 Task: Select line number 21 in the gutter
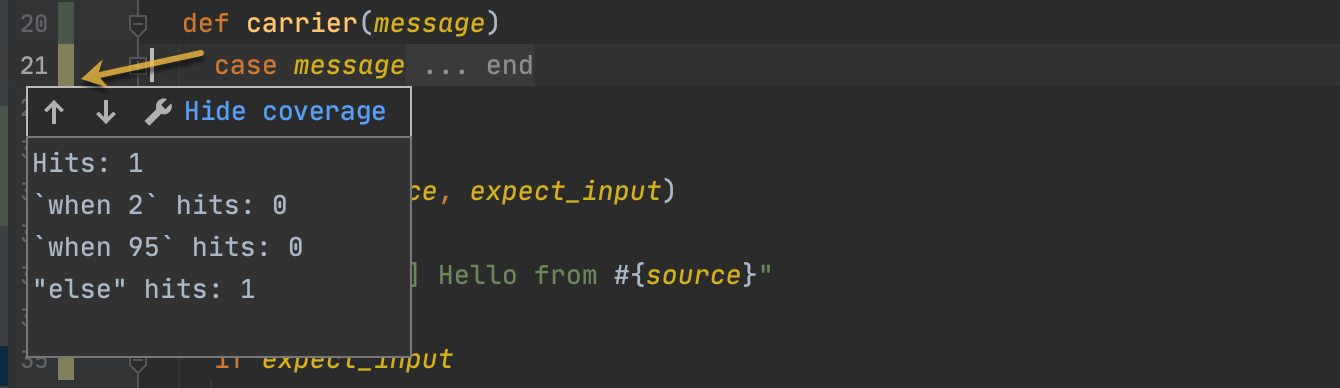[x=33, y=66]
